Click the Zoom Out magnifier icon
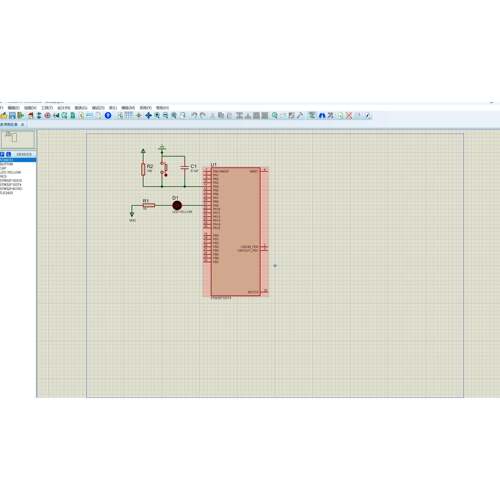Viewport: 500px width, 500px height. (165, 116)
